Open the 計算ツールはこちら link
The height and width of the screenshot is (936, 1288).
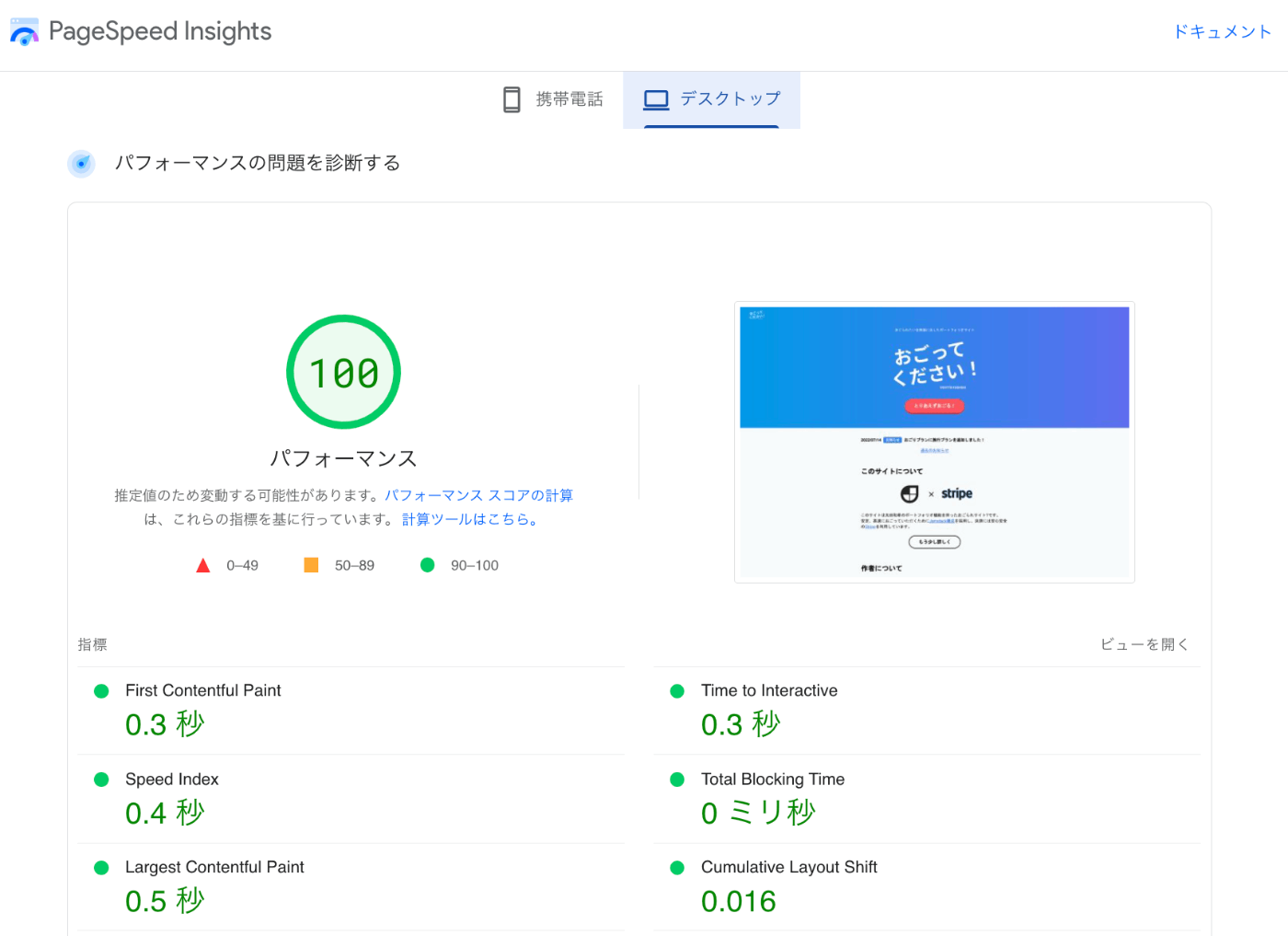point(469,519)
